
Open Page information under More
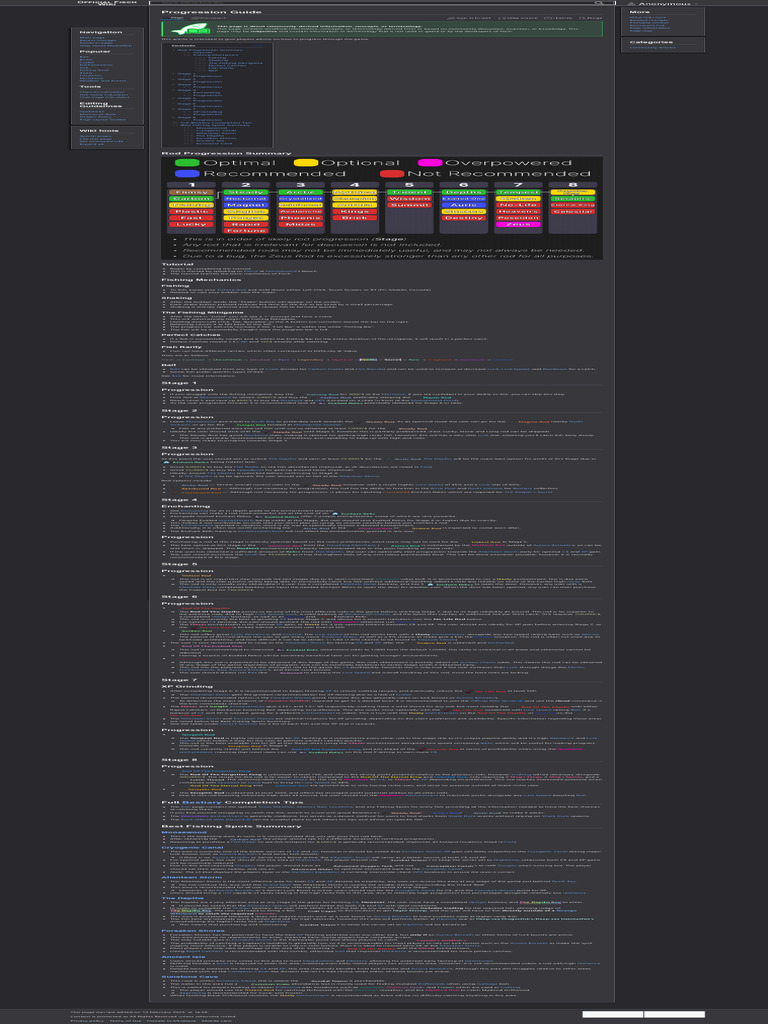pyautogui.click(x=650, y=27)
